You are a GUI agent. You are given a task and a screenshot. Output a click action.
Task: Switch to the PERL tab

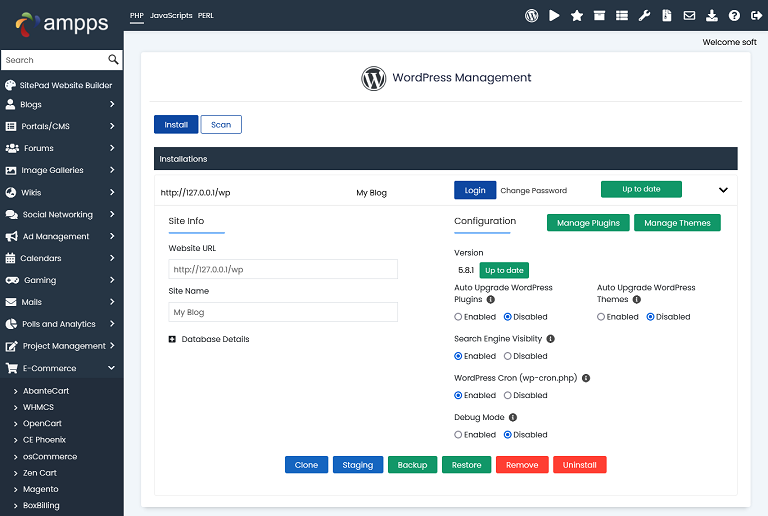(206, 16)
